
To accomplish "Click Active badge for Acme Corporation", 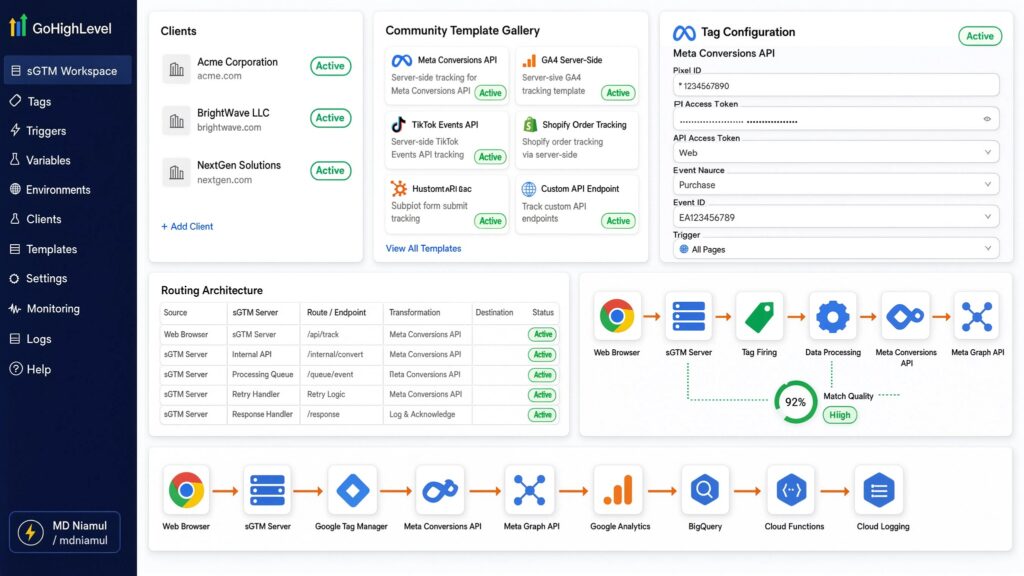I will tap(330, 66).
